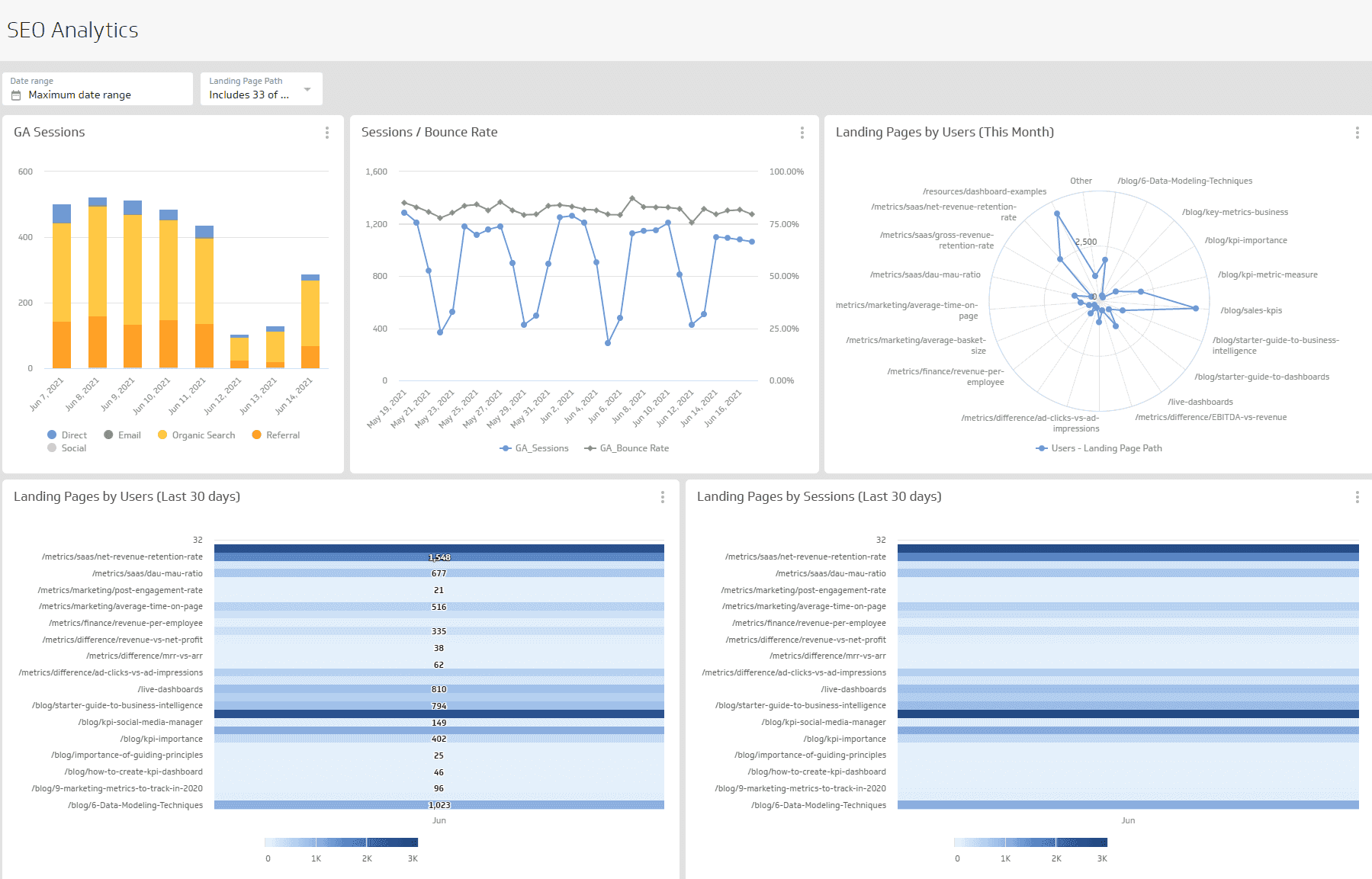Image resolution: width=1372 pixels, height=879 pixels.
Task: Open GA Sessions widget three-dot menu
Action: click(327, 133)
